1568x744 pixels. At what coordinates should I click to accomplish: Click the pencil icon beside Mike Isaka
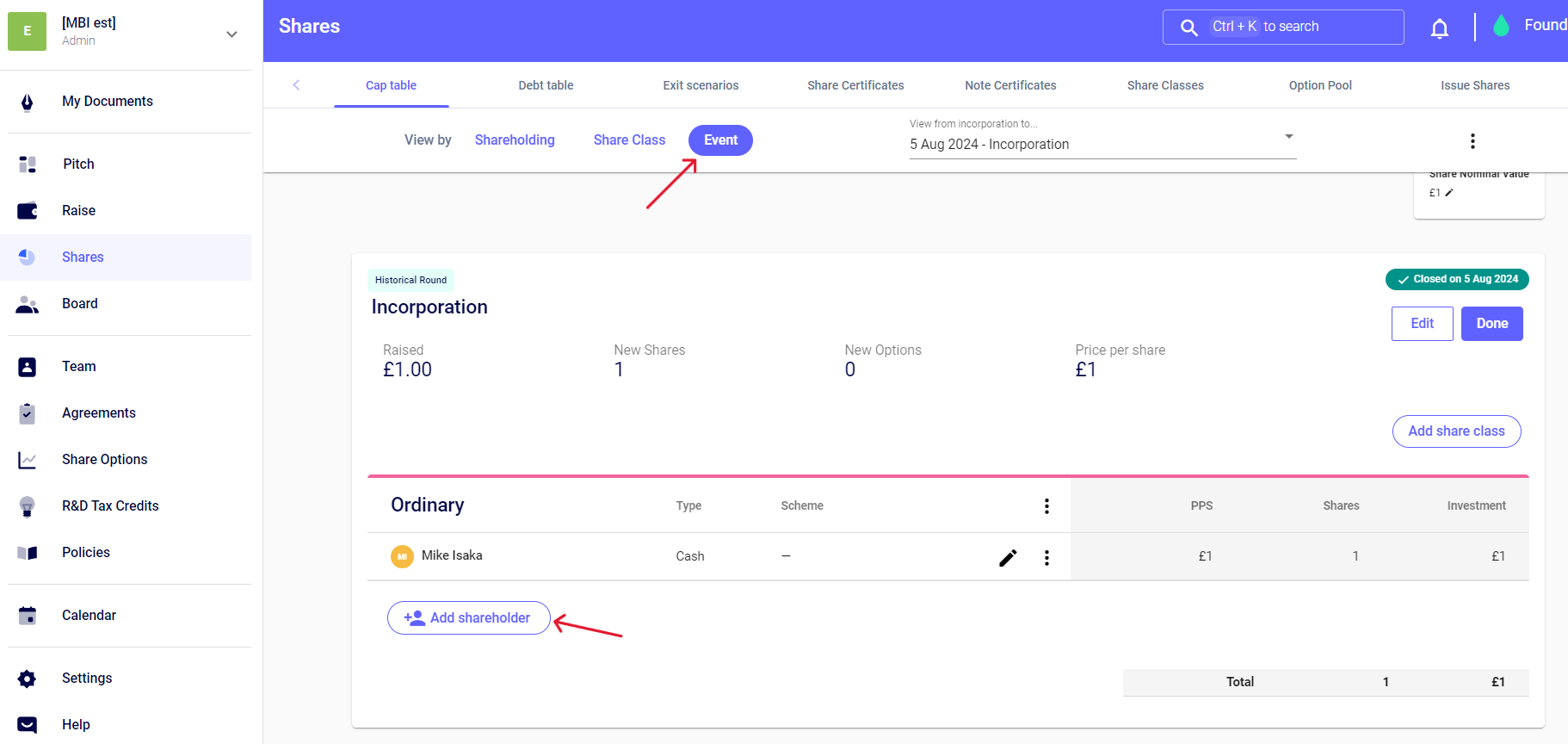(x=1008, y=558)
